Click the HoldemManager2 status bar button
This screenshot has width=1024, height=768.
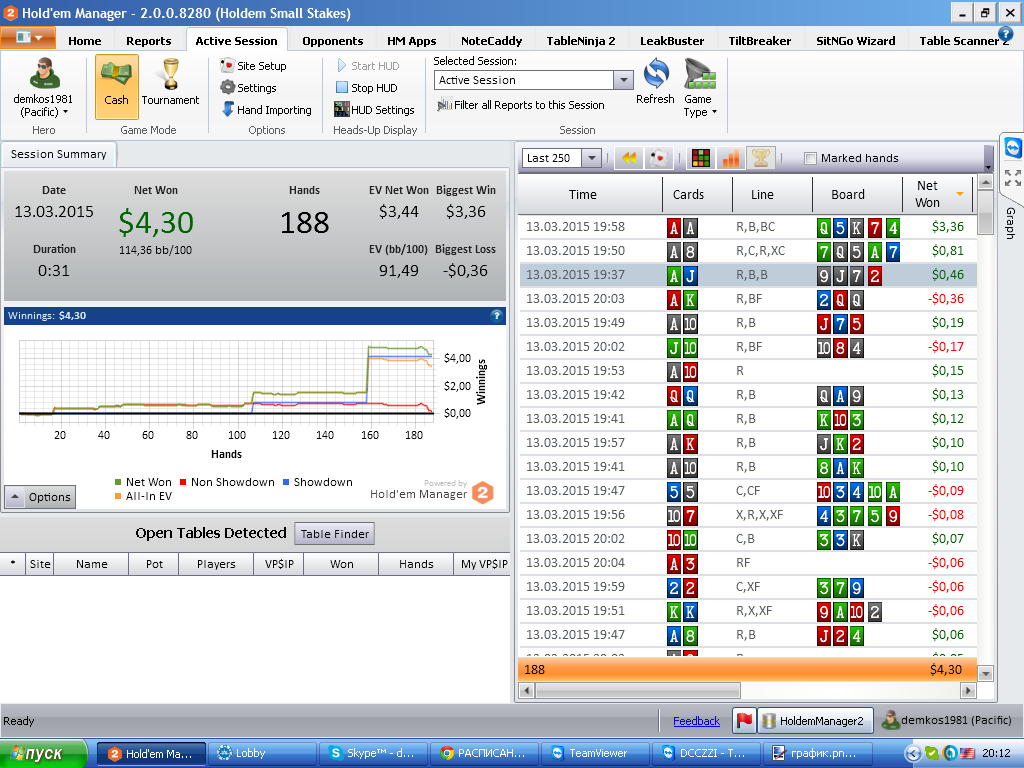click(x=816, y=720)
